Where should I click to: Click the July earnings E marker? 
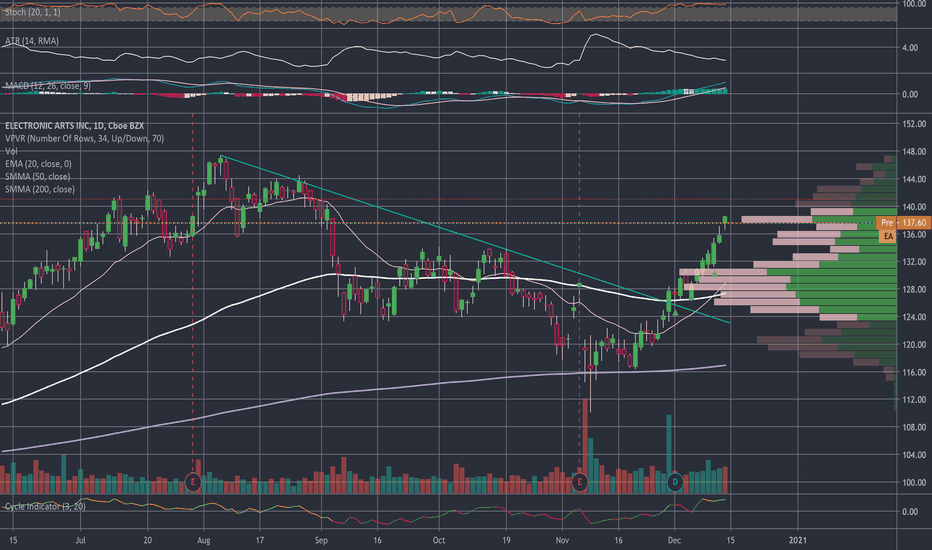click(193, 482)
